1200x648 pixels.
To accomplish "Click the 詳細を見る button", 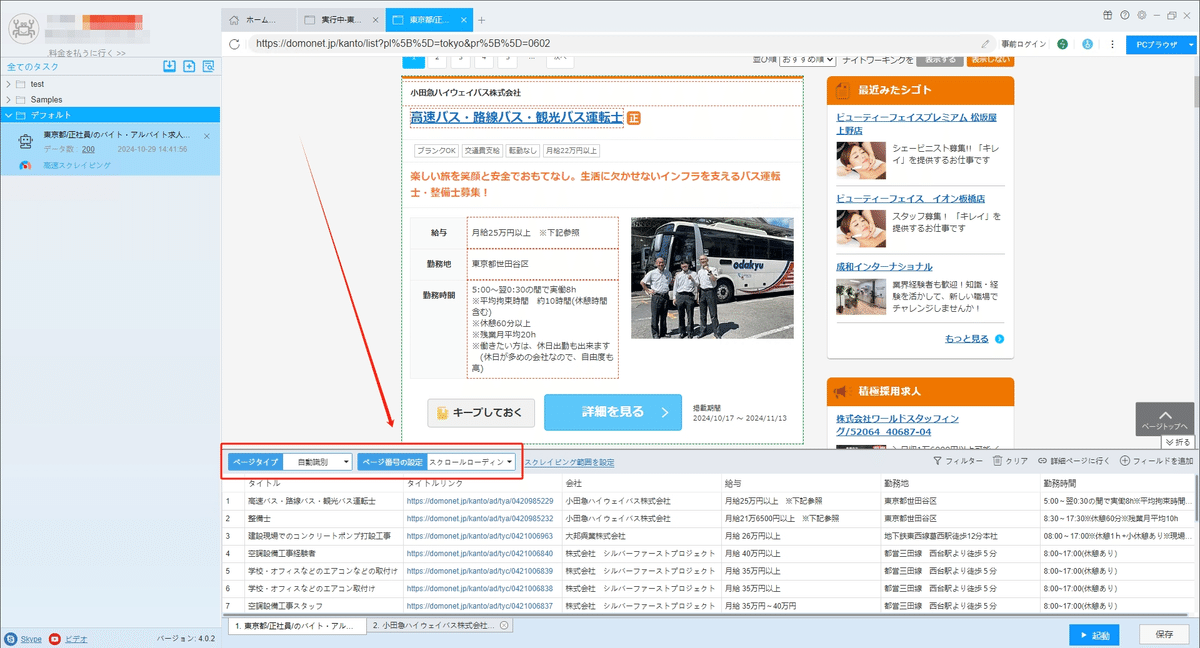I will point(613,412).
